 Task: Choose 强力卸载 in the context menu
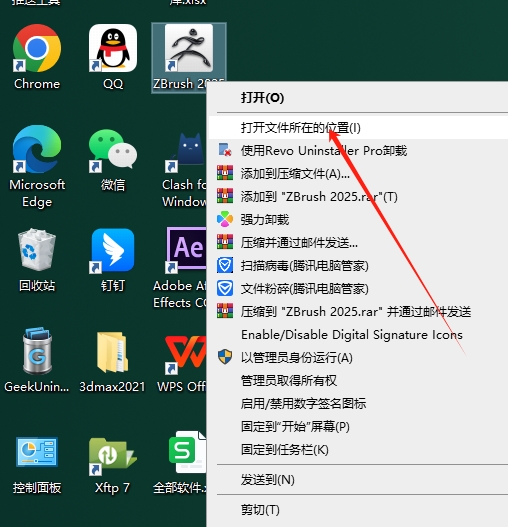coord(358,220)
